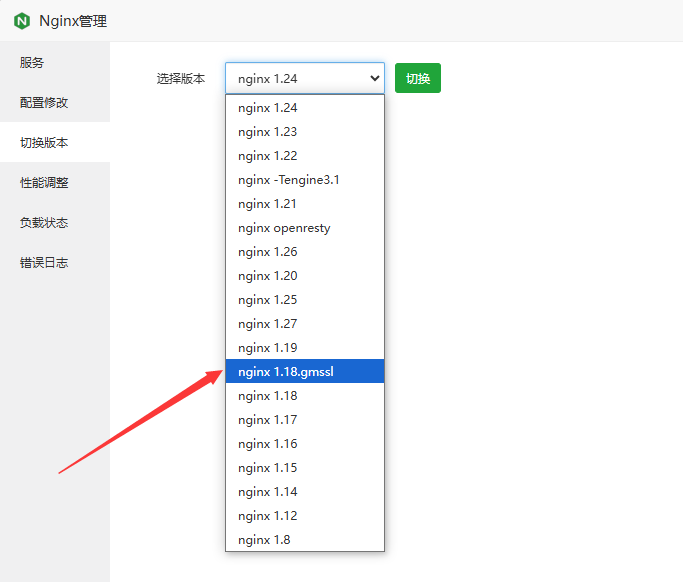Choose nginx 1.27 from the list
This screenshot has height=582, width=683.
[x=305, y=324]
